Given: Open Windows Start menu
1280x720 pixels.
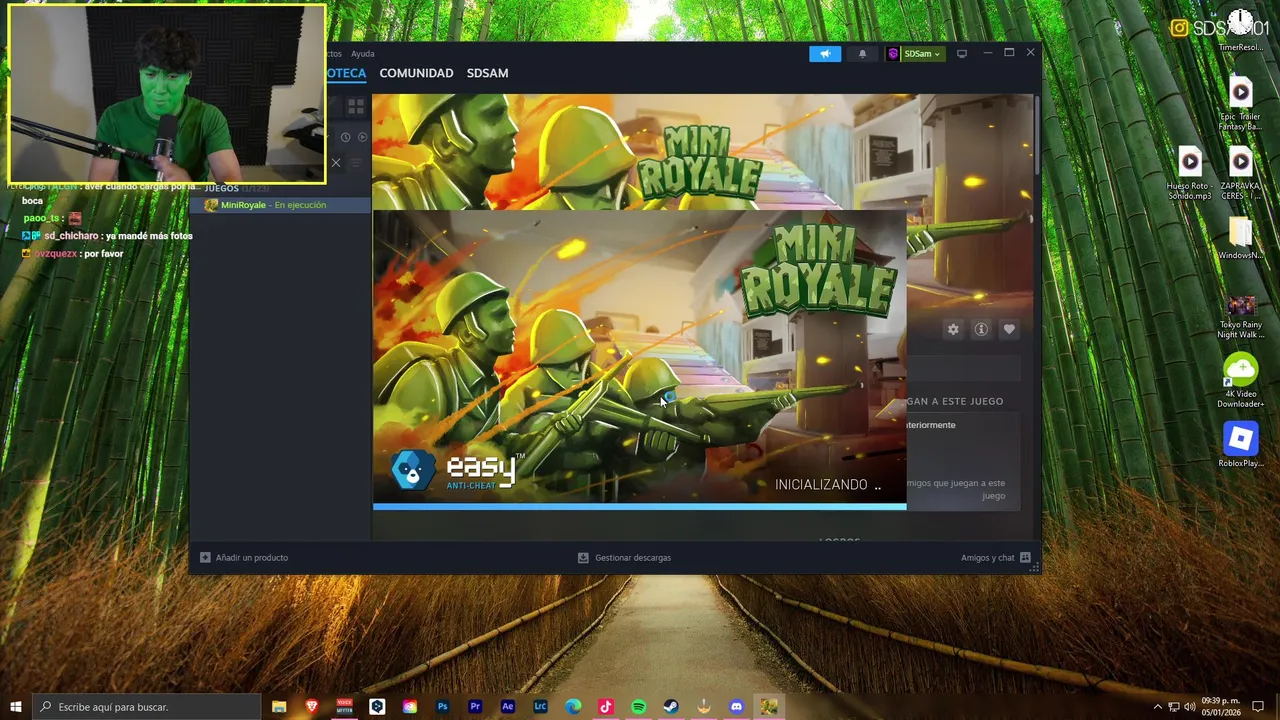Looking at the screenshot, I should coord(15,707).
